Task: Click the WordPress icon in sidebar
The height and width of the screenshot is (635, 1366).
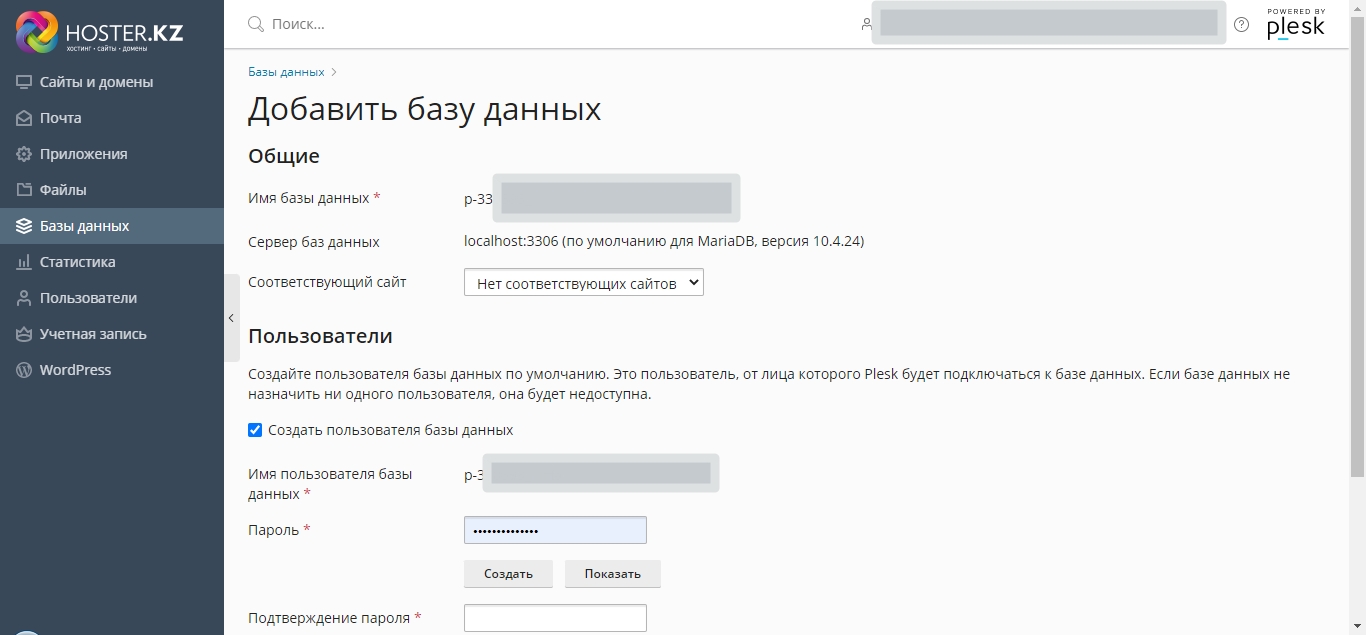Action: click(x=24, y=370)
